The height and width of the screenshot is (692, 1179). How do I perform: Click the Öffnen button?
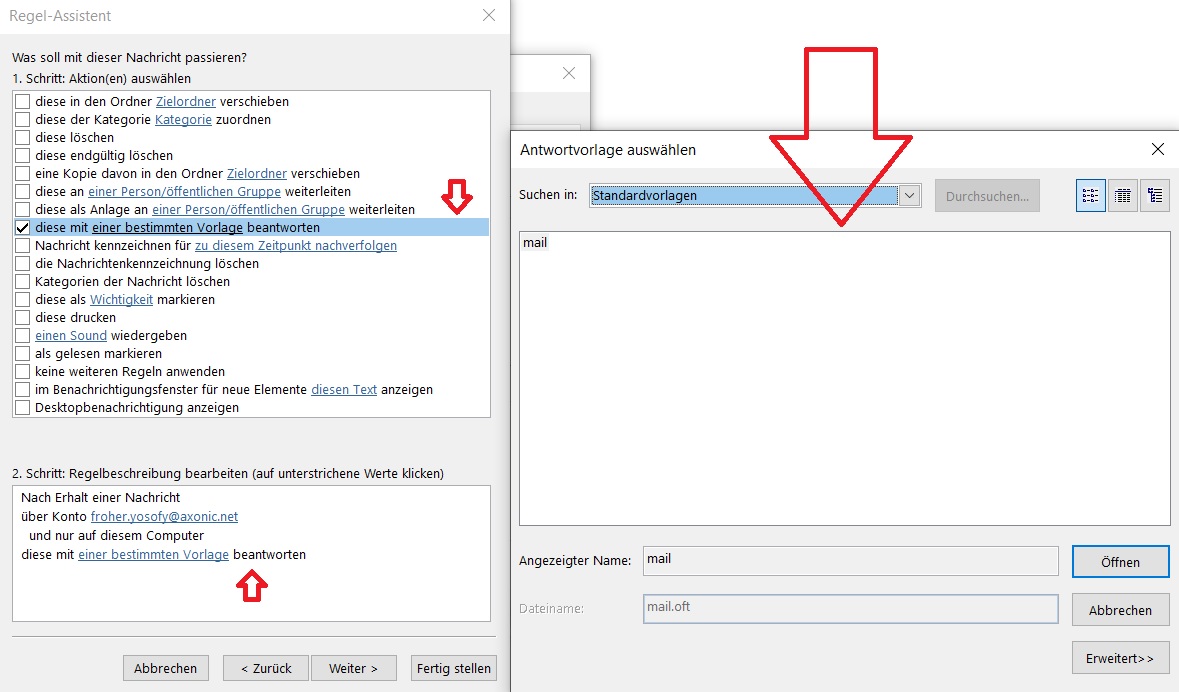coord(1120,562)
